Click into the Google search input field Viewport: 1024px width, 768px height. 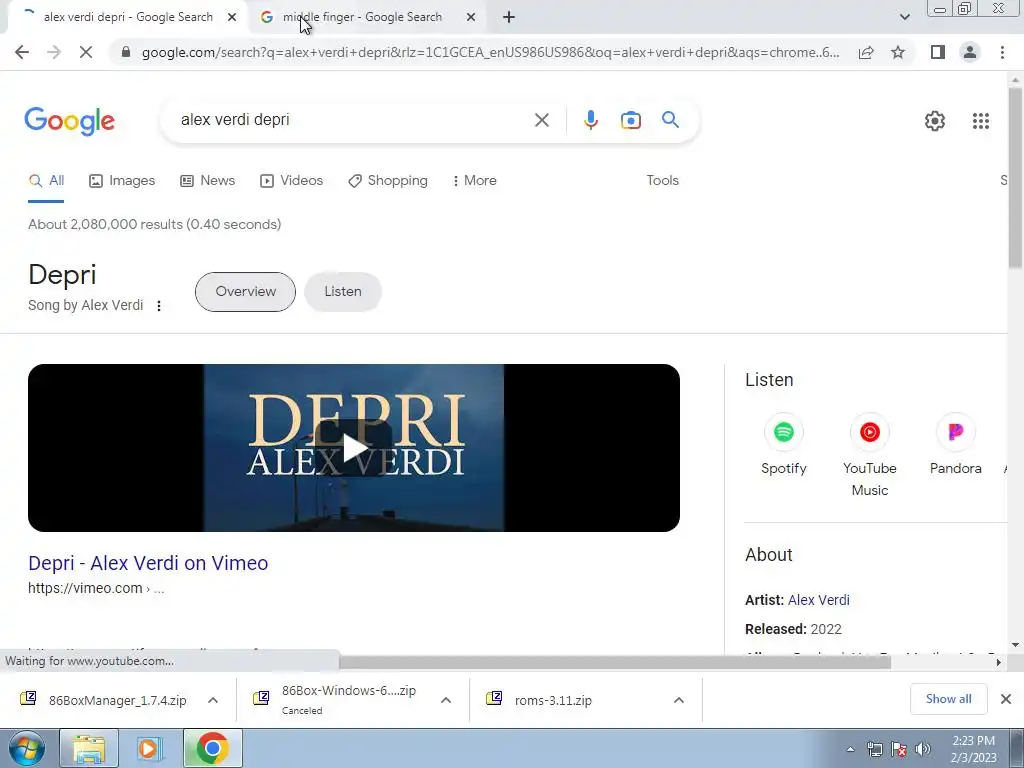tap(353, 120)
